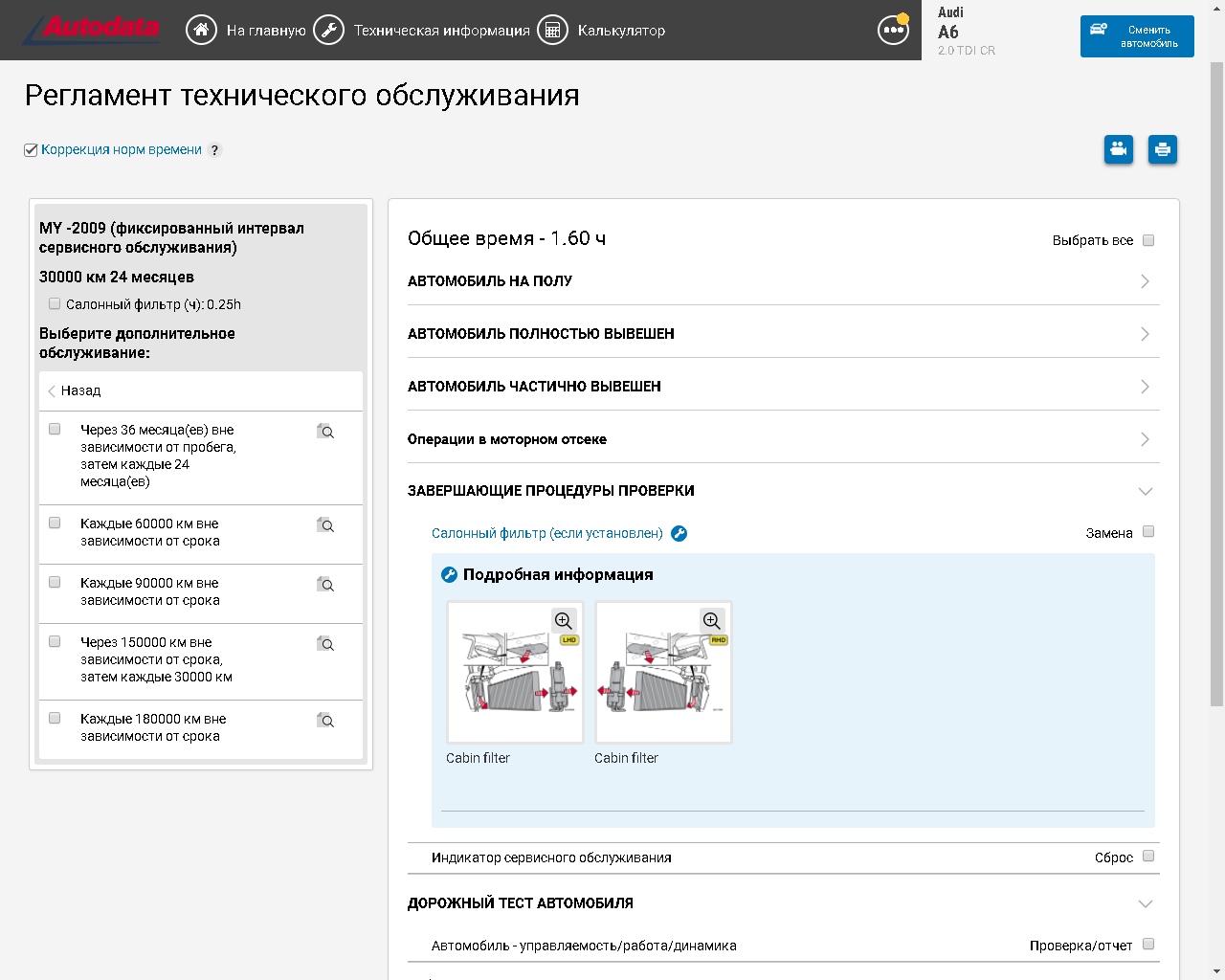Mark service indicator Сброс checkbox
Viewport: 1225px width, 980px height.
point(1148,856)
